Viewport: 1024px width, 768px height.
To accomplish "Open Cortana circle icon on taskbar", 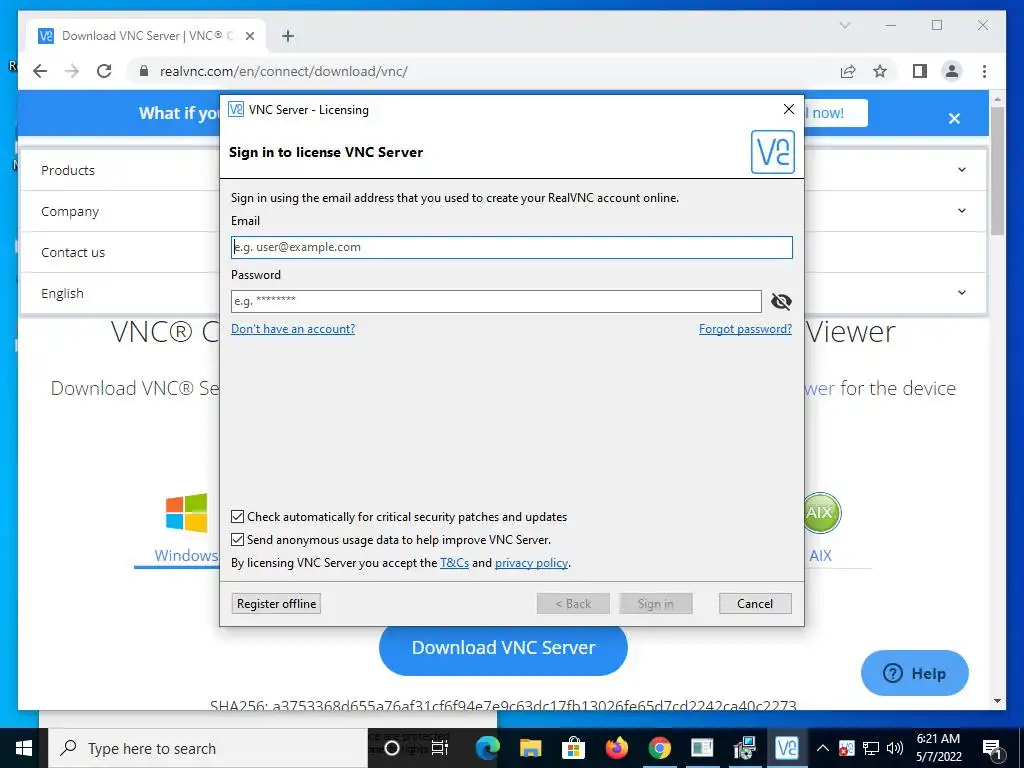I will coord(392,748).
